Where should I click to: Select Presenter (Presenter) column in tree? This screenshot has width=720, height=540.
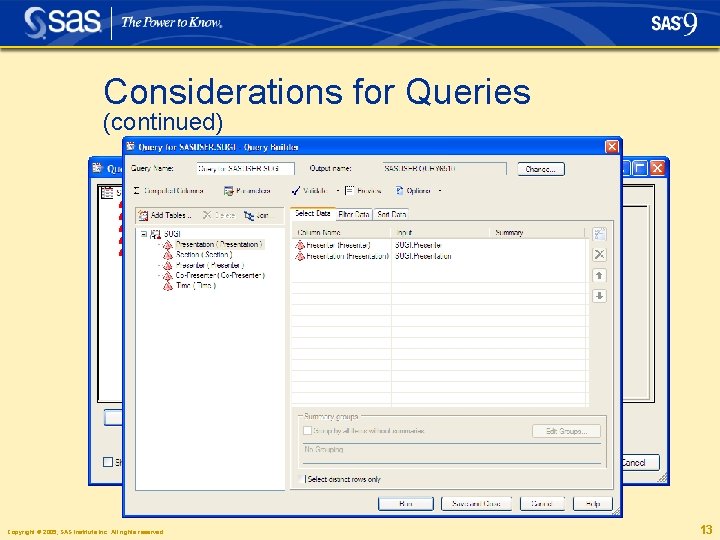[x=209, y=265]
